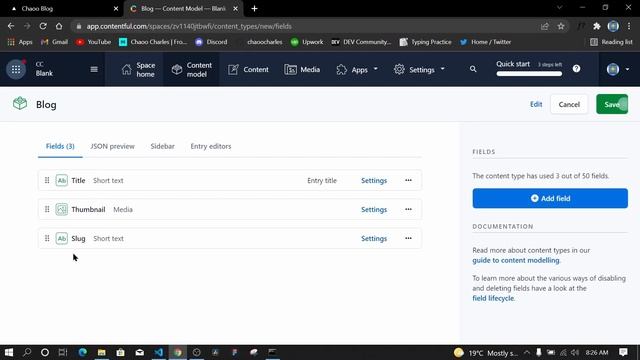Switch to the Sidebar tab
This screenshot has width=640, height=360.
[162, 146]
